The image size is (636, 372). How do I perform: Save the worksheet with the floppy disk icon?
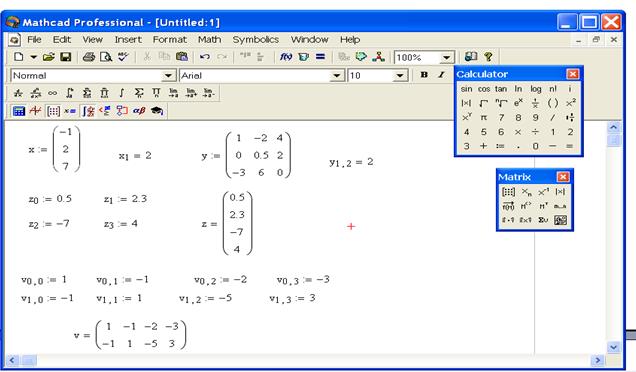66,57
